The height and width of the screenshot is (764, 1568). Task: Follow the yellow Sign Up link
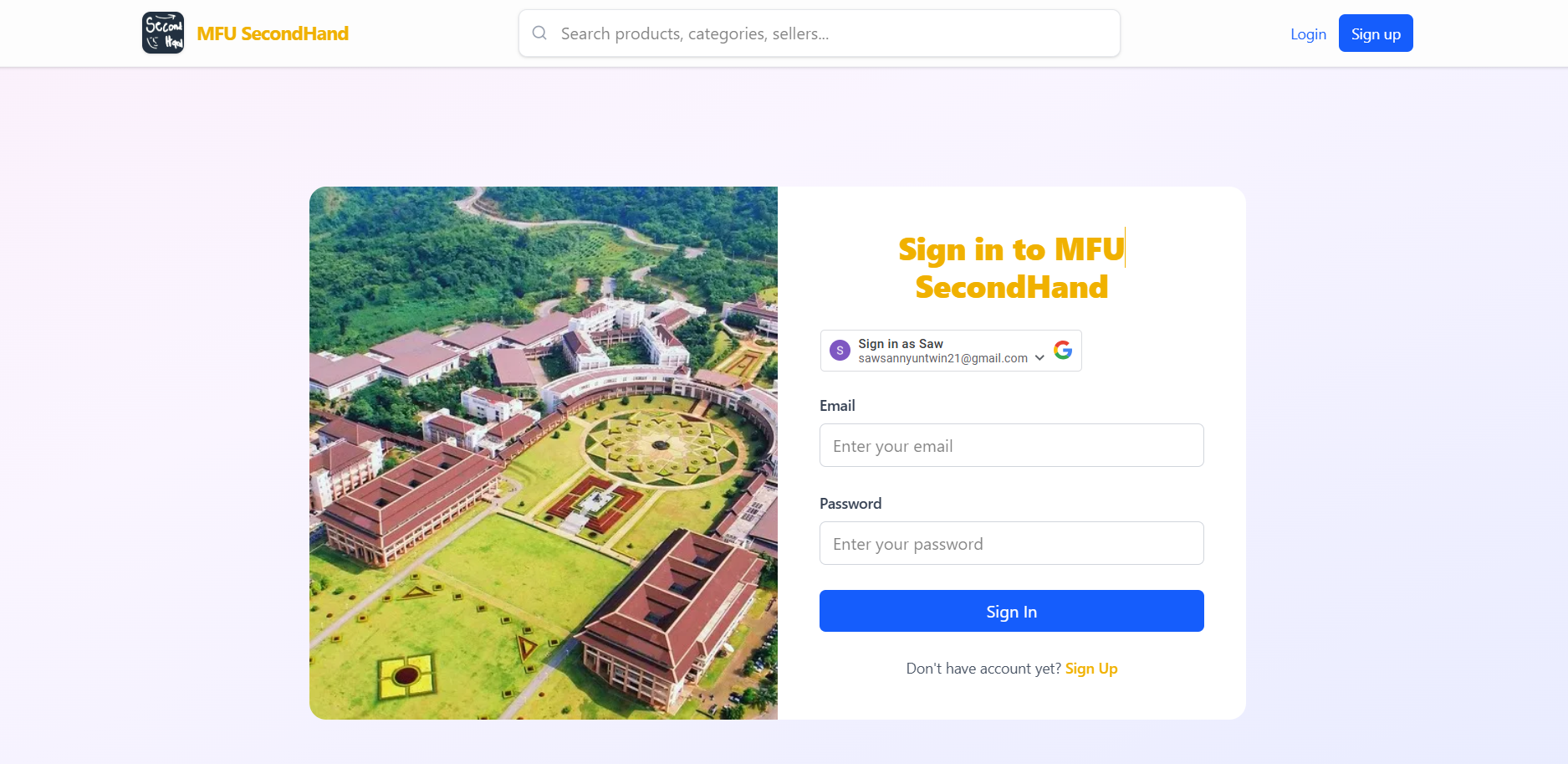[1091, 669]
